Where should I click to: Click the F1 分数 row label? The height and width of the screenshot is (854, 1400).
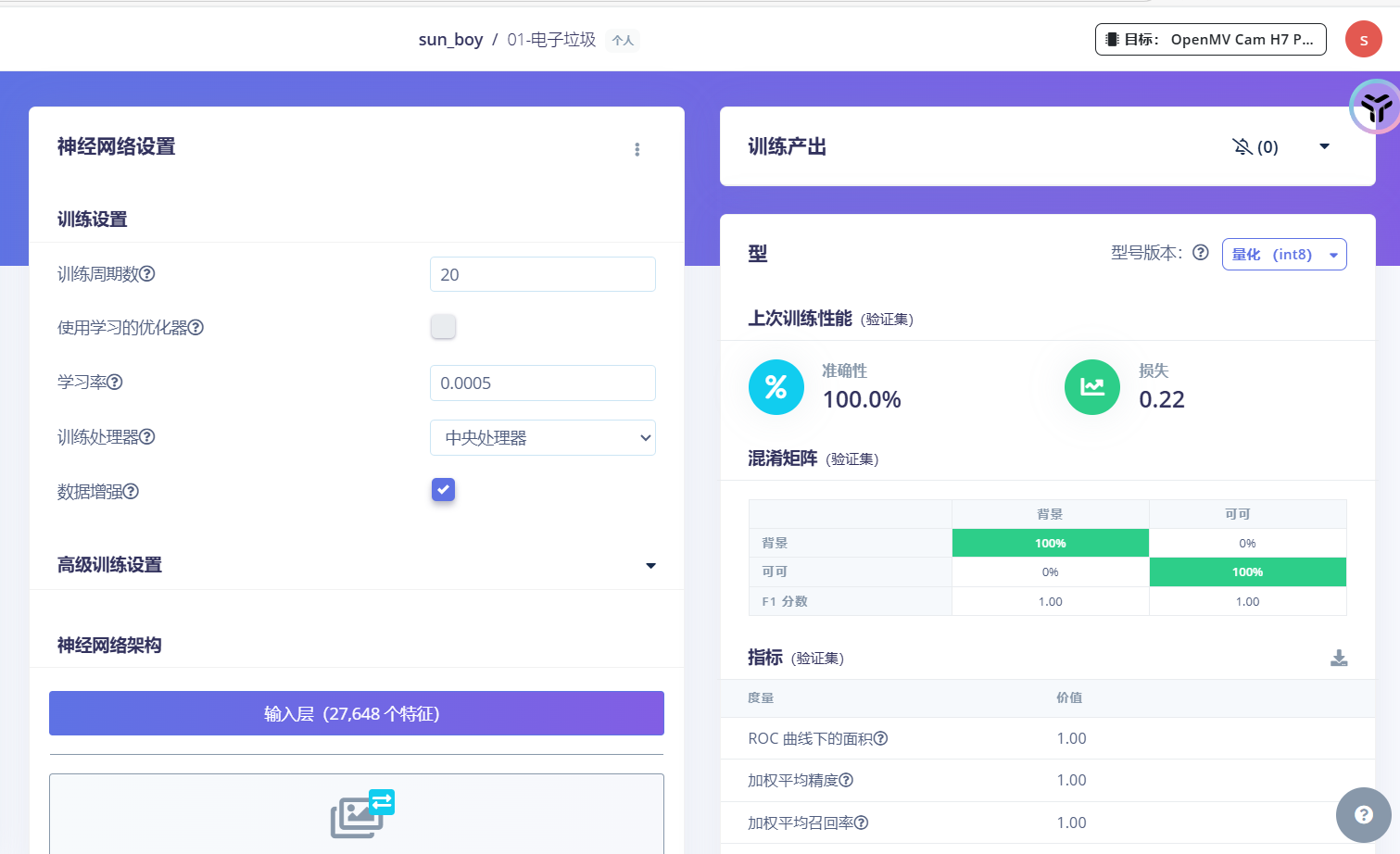pyautogui.click(x=785, y=601)
